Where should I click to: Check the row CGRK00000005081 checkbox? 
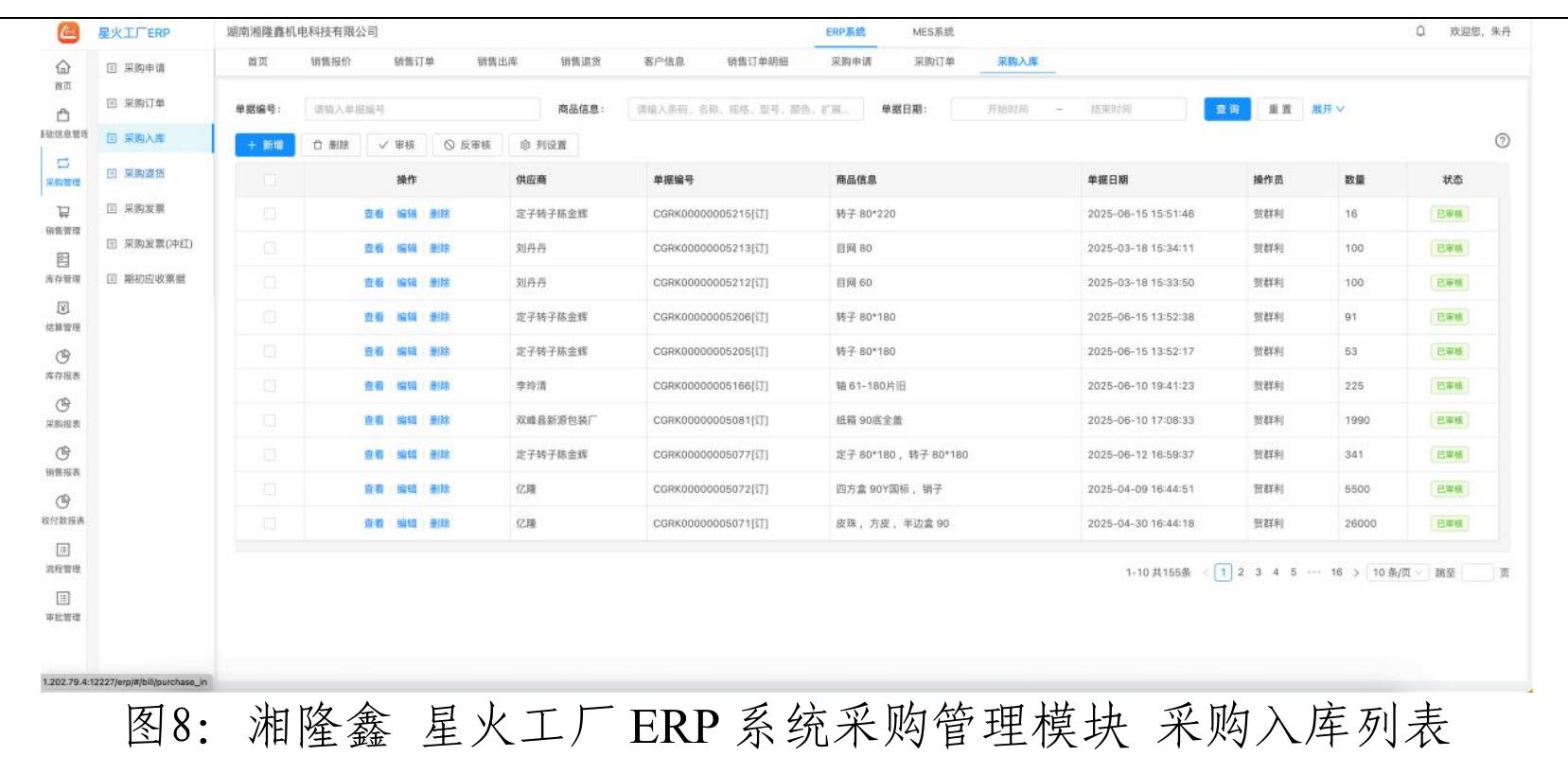click(x=270, y=420)
